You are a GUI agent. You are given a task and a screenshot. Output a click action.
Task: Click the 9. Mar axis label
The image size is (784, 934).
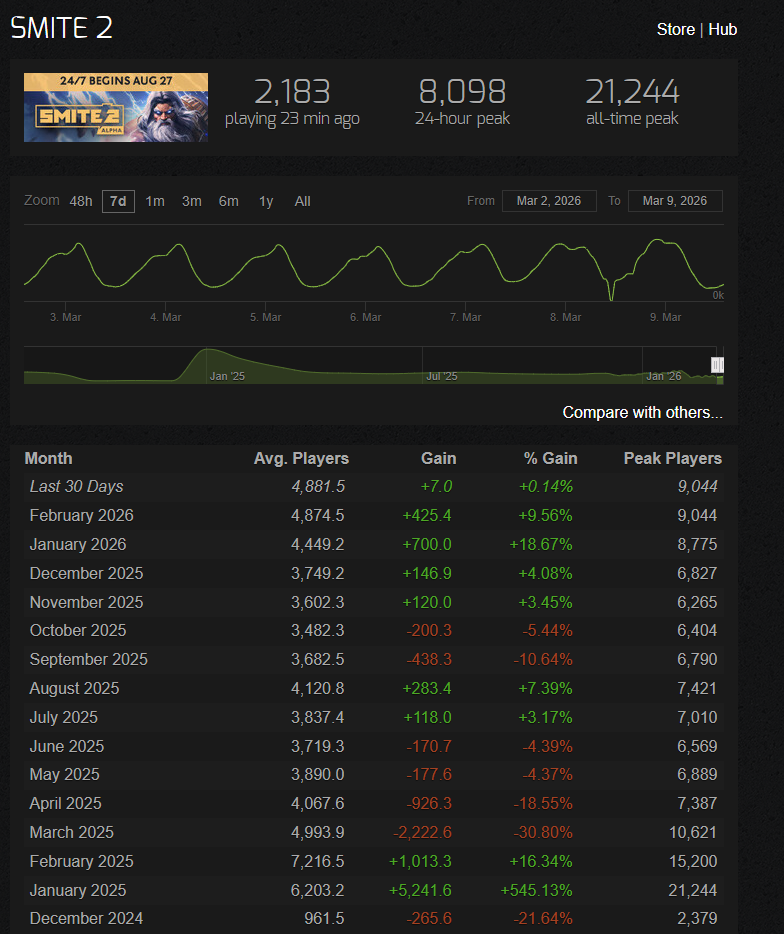click(x=665, y=317)
